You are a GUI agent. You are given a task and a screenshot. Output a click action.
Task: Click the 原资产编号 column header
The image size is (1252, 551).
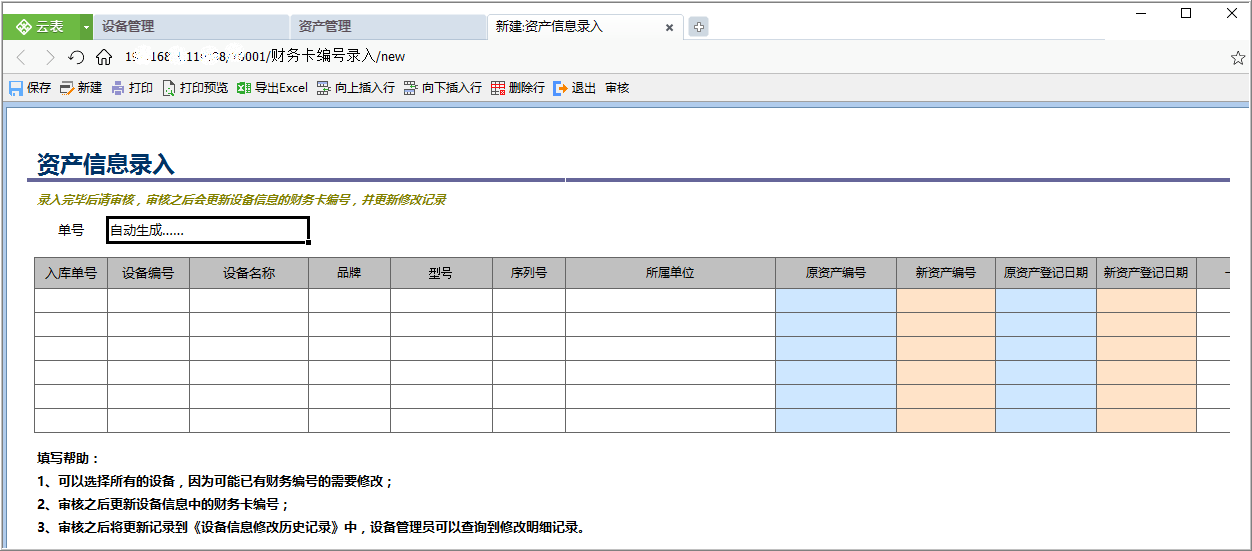(836, 273)
